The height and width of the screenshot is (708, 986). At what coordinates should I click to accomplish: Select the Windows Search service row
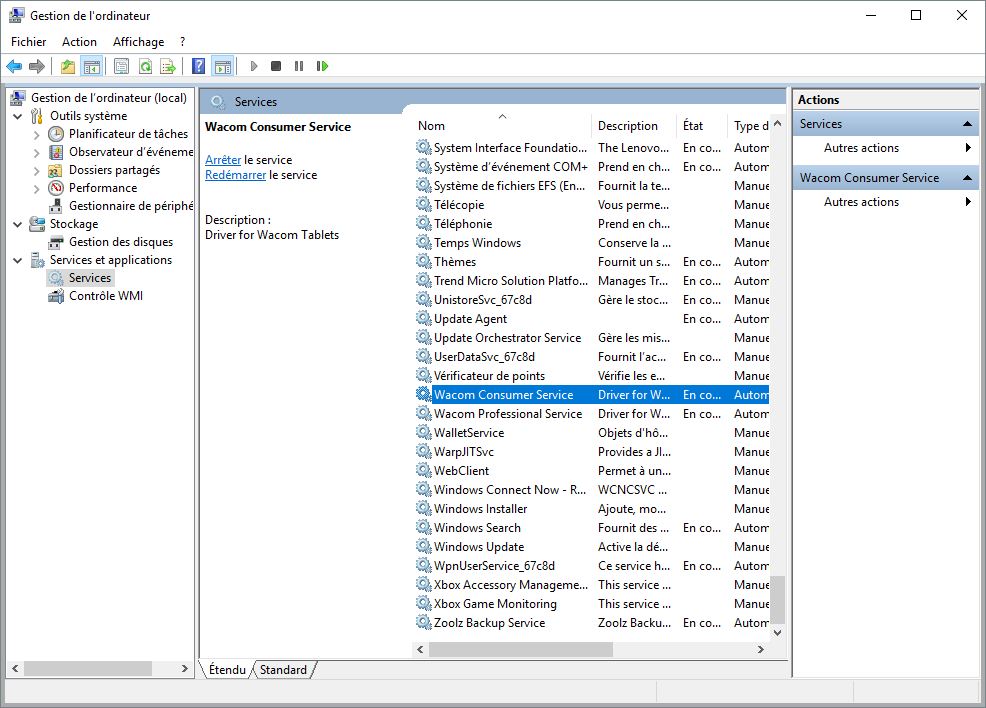click(592, 528)
